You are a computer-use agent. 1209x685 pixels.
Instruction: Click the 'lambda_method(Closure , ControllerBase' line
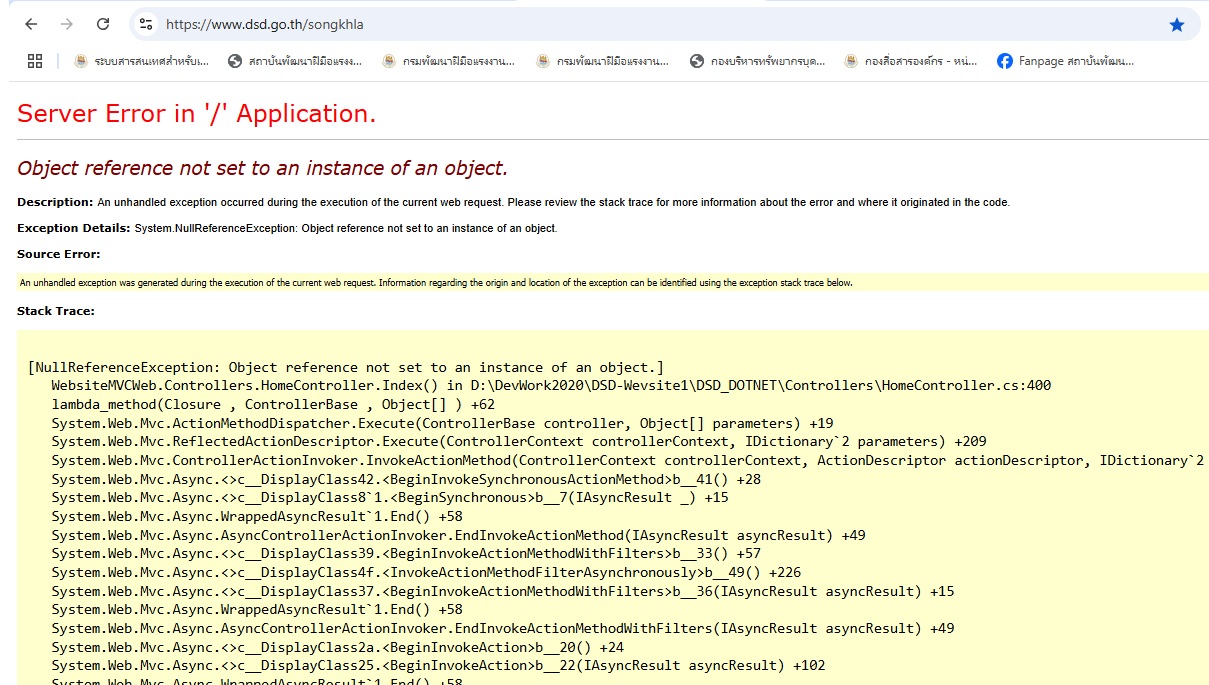tap(273, 404)
